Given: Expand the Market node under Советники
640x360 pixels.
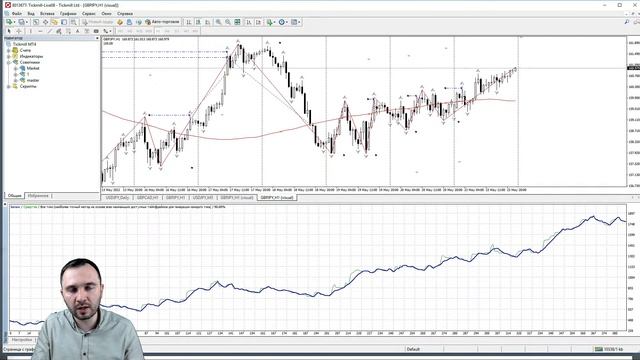Looking at the screenshot, I should click(16, 69).
